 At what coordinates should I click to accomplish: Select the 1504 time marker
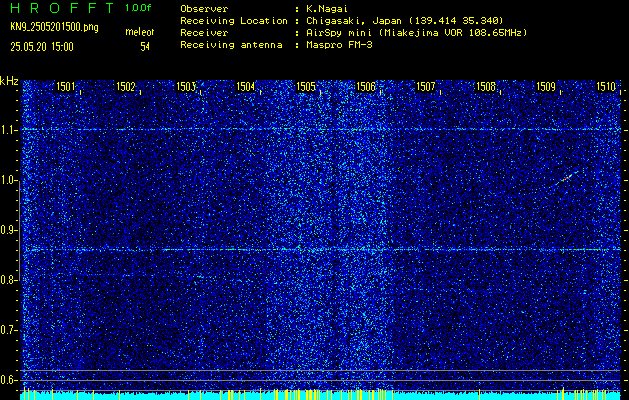pos(246,87)
